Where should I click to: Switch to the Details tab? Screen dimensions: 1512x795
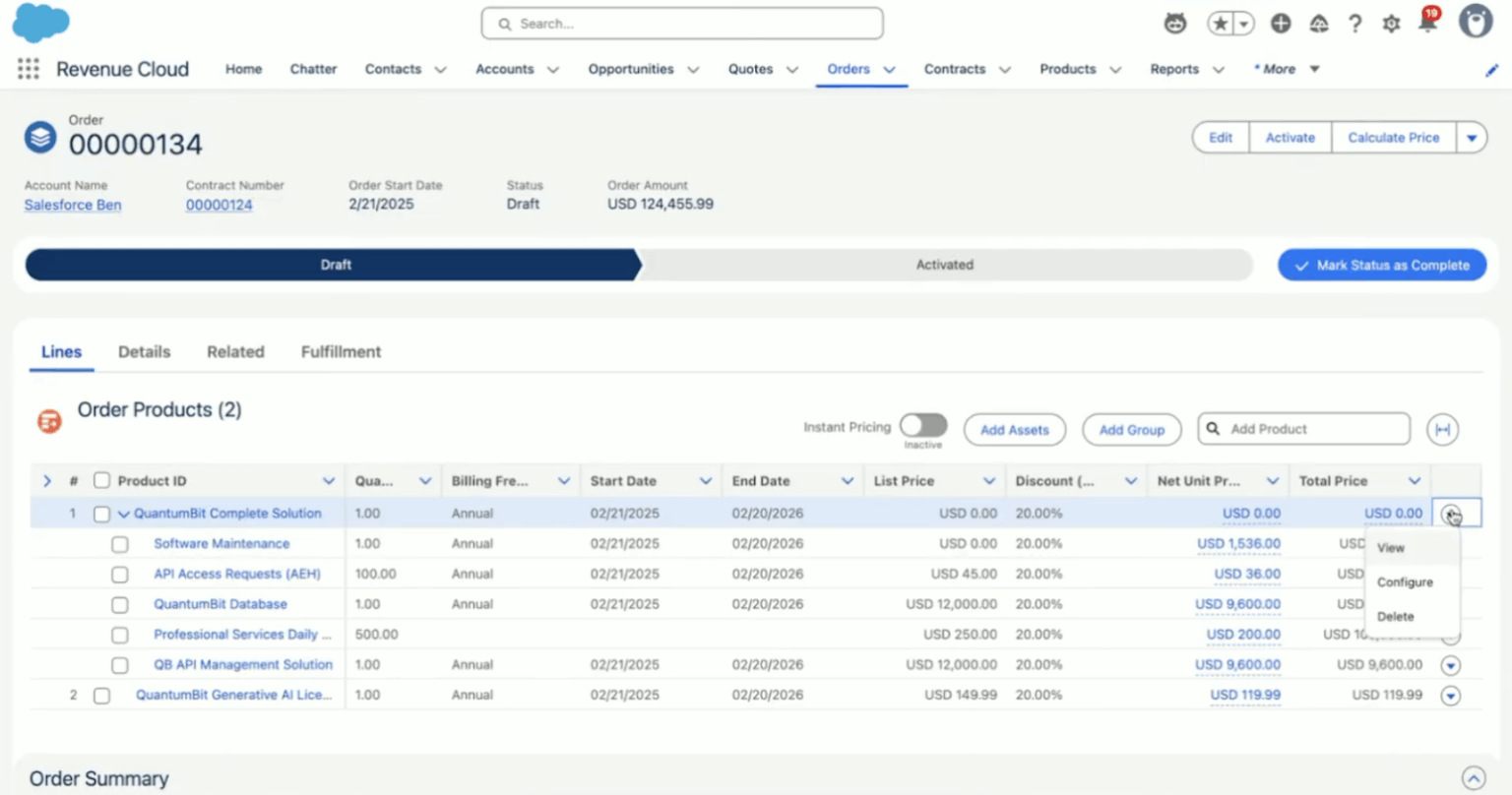pyautogui.click(x=144, y=352)
